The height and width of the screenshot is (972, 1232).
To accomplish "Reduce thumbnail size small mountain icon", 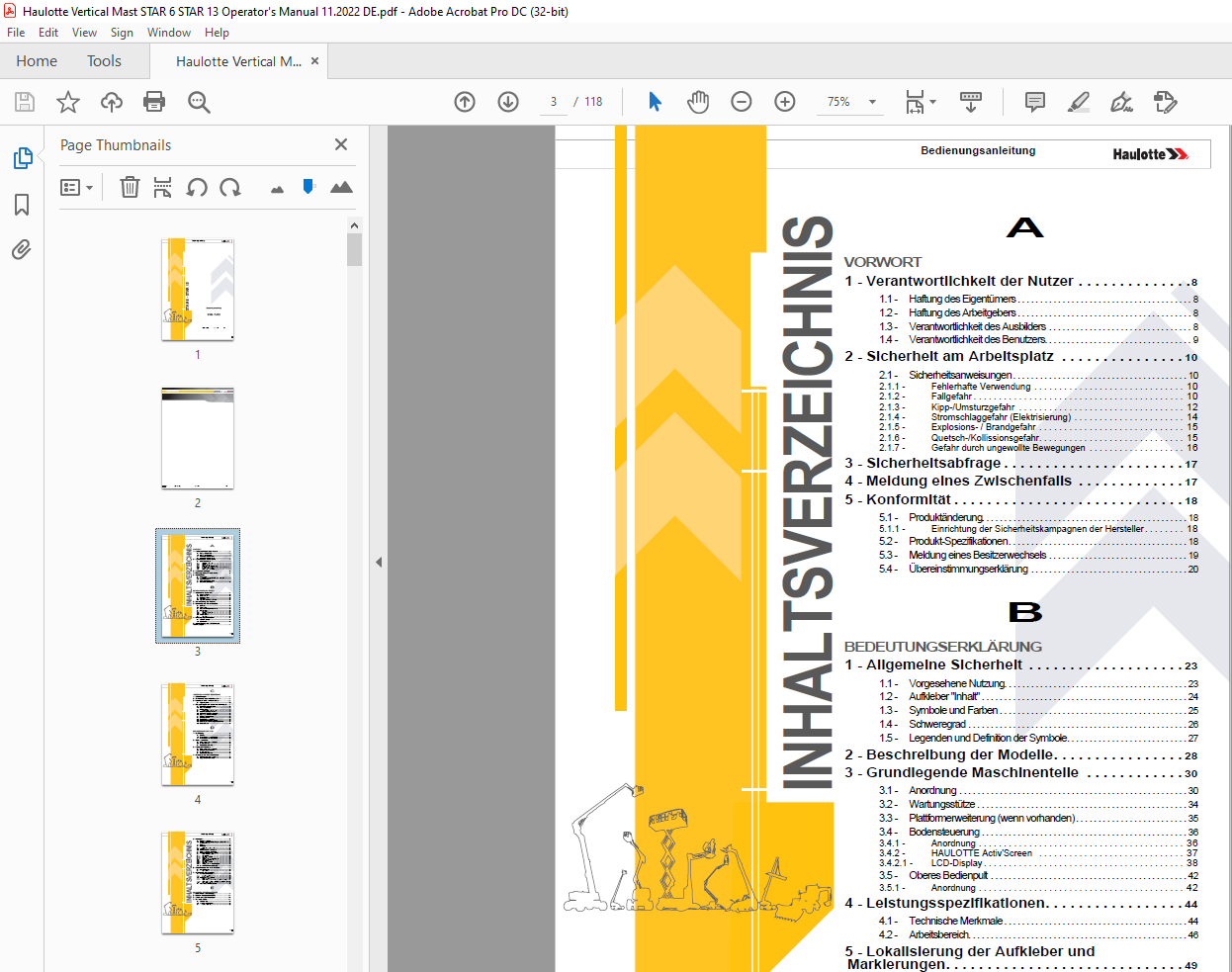I will coord(277,189).
